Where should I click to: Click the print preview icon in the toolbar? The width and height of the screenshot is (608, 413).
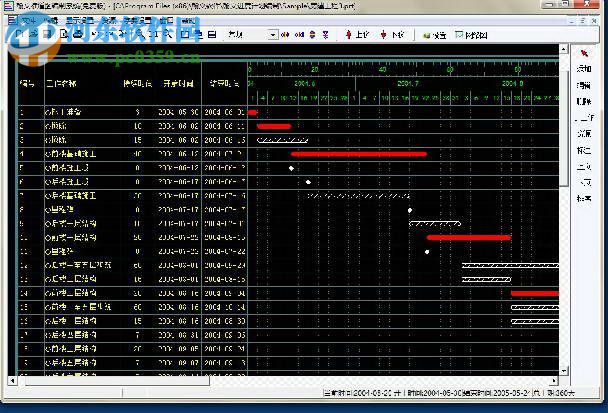click(64, 34)
